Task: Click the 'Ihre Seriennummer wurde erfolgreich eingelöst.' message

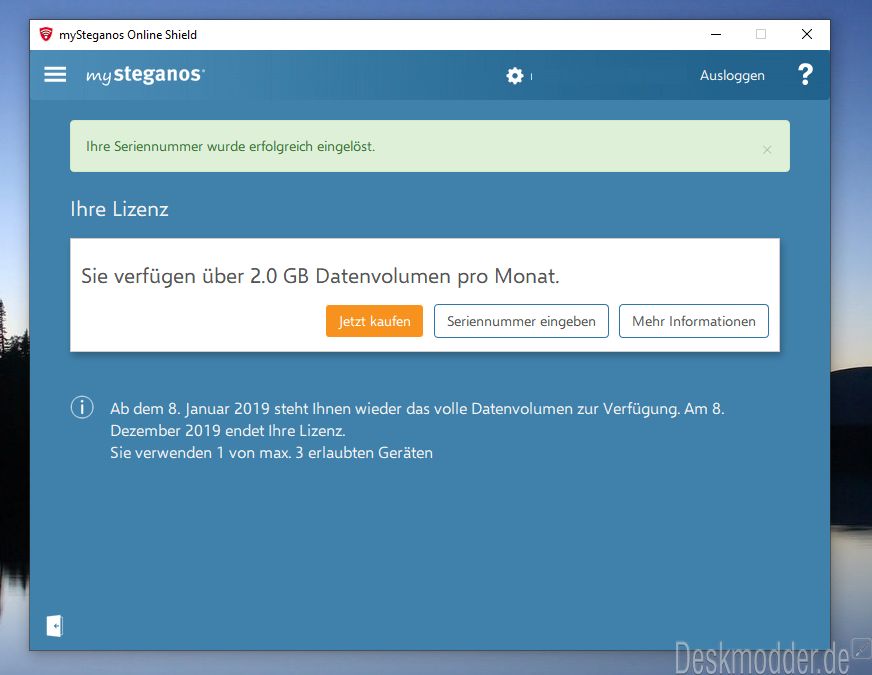Action: click(x=230, y=146)
